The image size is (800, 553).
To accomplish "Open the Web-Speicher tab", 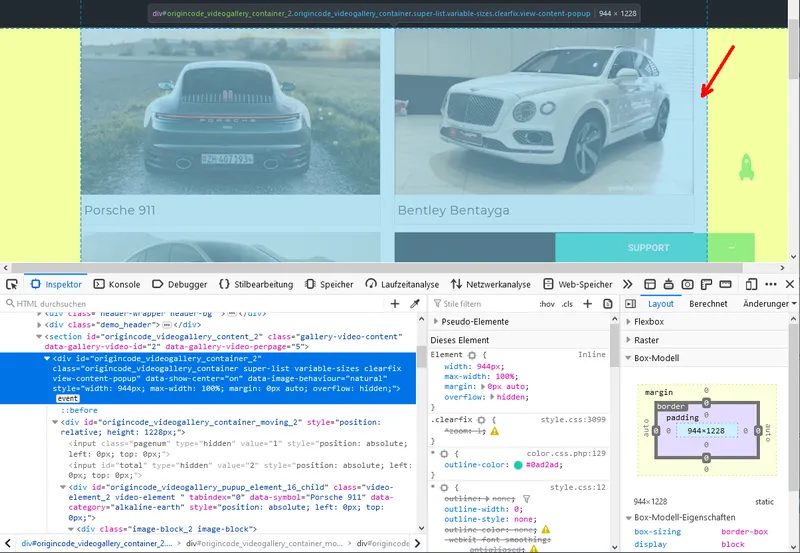I will (578, 284).
